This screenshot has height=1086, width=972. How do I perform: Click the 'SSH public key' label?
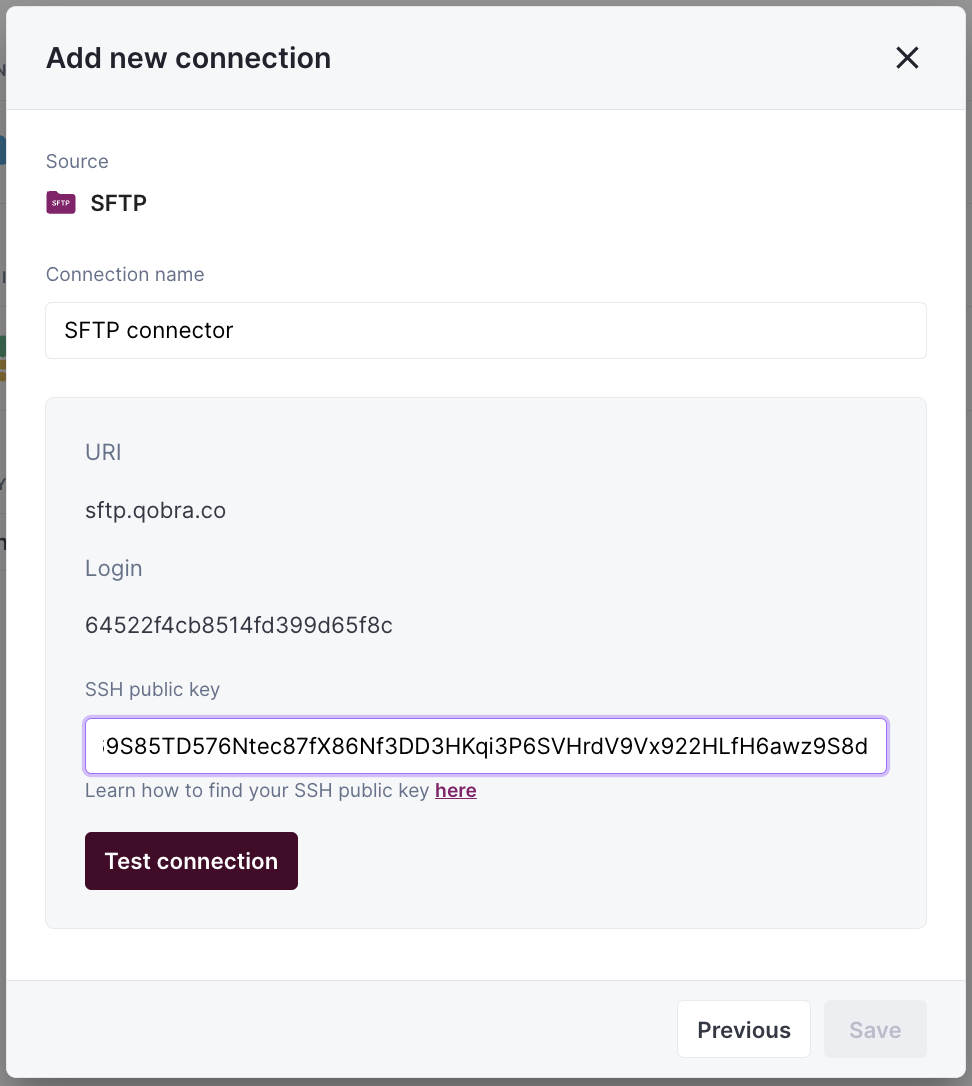point(152,689)
